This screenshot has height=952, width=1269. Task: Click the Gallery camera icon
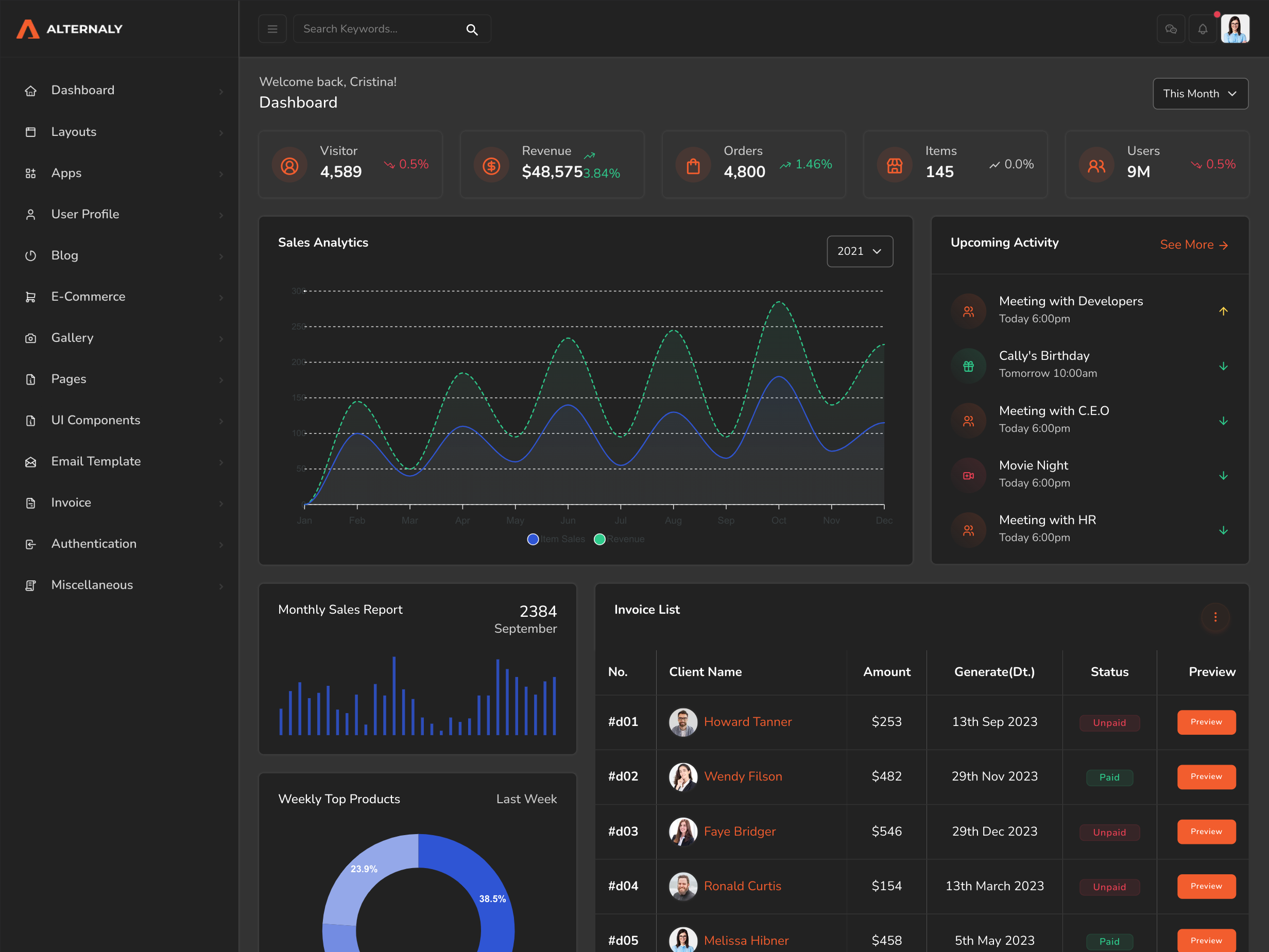(x=31, y=338)
